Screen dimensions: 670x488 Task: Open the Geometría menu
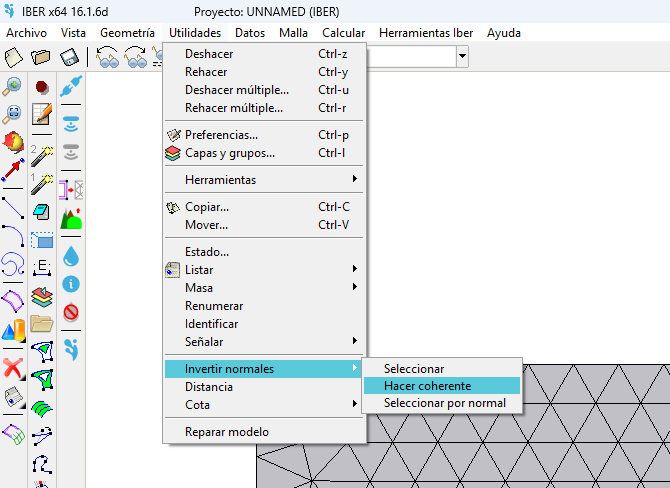point(127,33)
